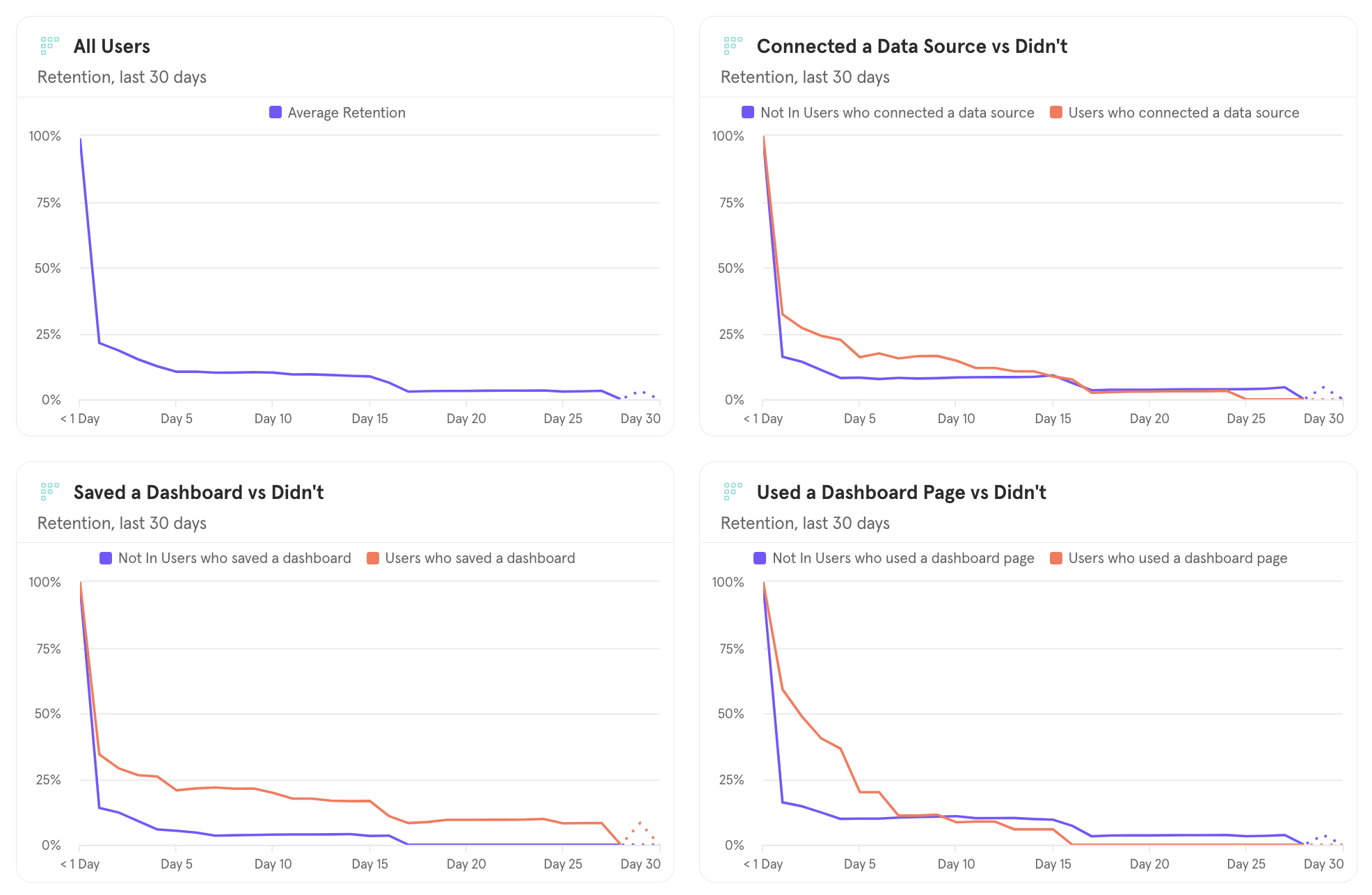Click the '50%' y-axis label in Saved a Dashboard chart
Image resolution: width=1372 pixels, height=895 pixels.
(48, 713)
